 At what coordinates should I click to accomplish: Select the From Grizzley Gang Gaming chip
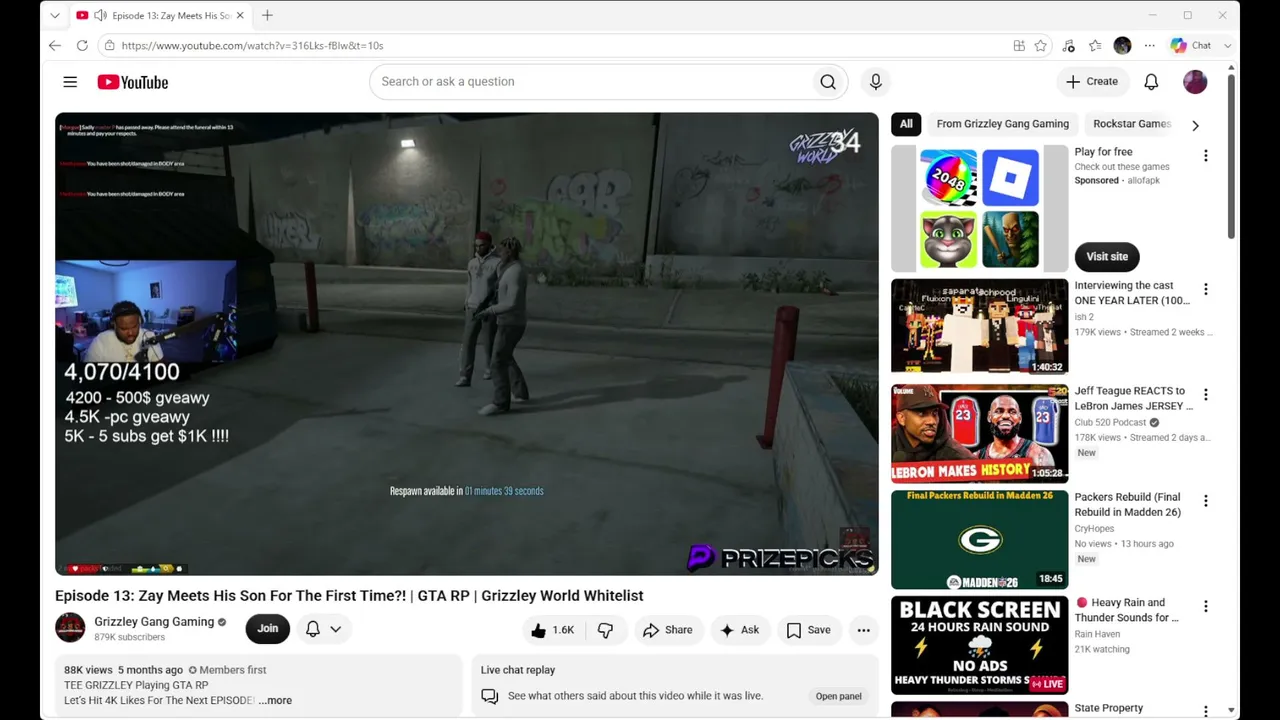coord(1003,124)
